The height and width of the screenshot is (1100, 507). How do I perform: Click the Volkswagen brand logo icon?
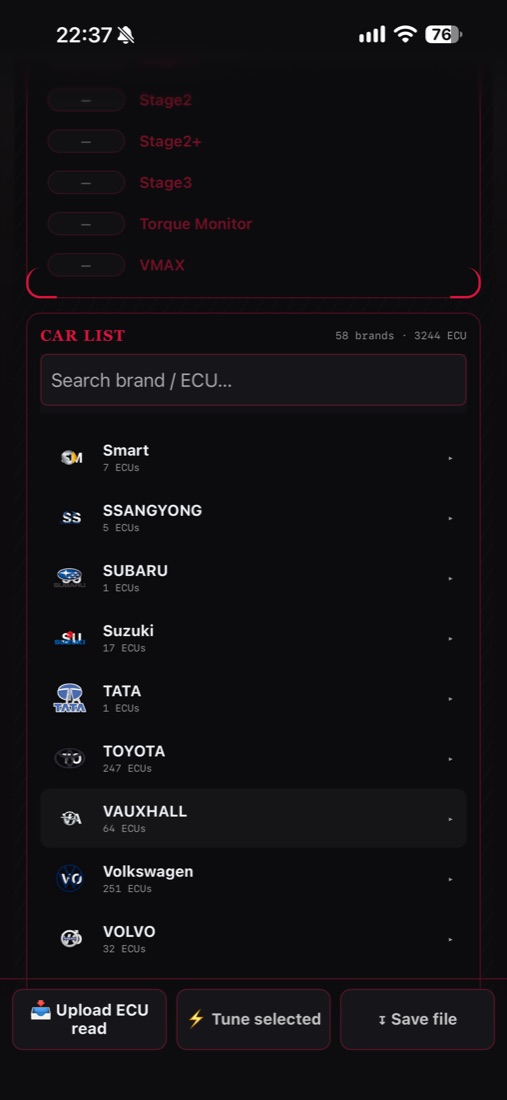point(70,879)
